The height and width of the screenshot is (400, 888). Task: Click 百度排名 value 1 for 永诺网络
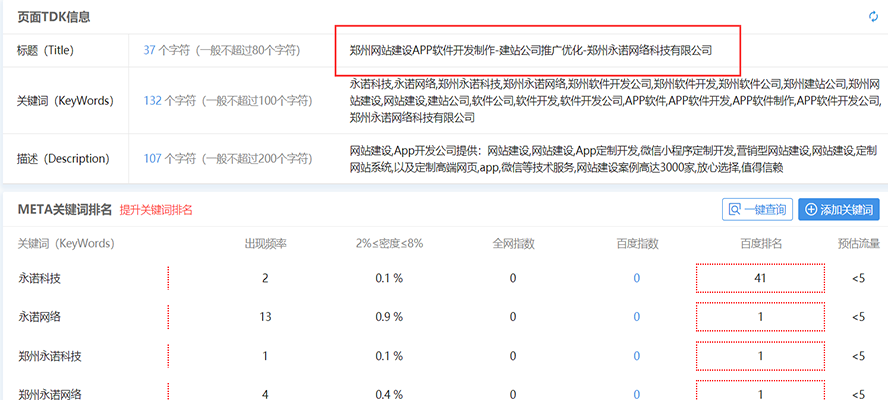pos(760,317)
